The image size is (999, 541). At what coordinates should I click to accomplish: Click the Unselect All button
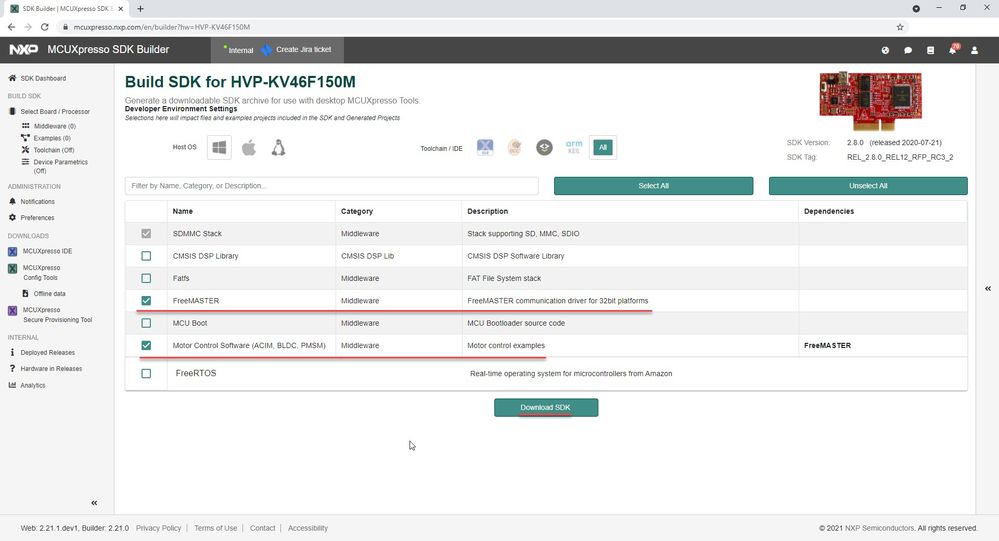[x=868, y=186]
